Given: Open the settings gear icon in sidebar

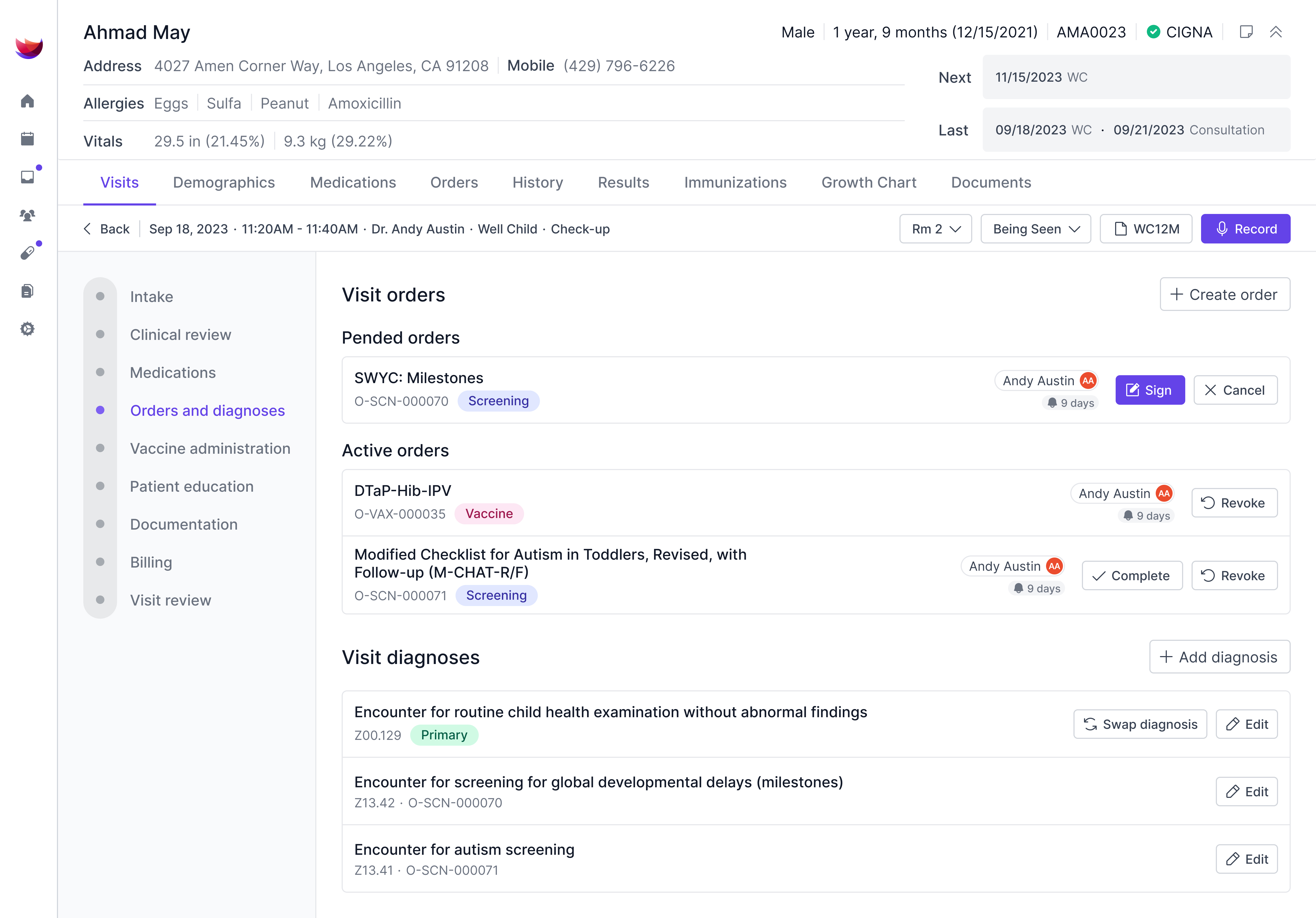Looking at the screenshot, I should [27, 329].
